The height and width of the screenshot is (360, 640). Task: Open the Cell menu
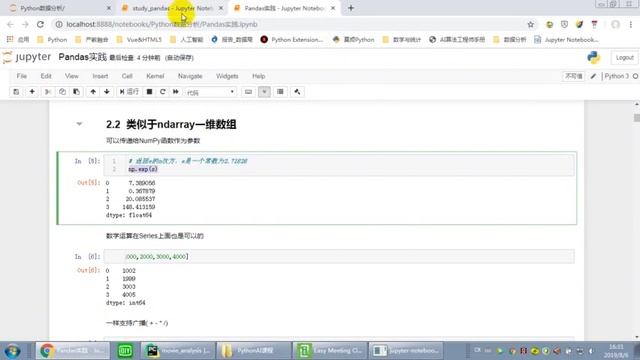coord(127,76)
